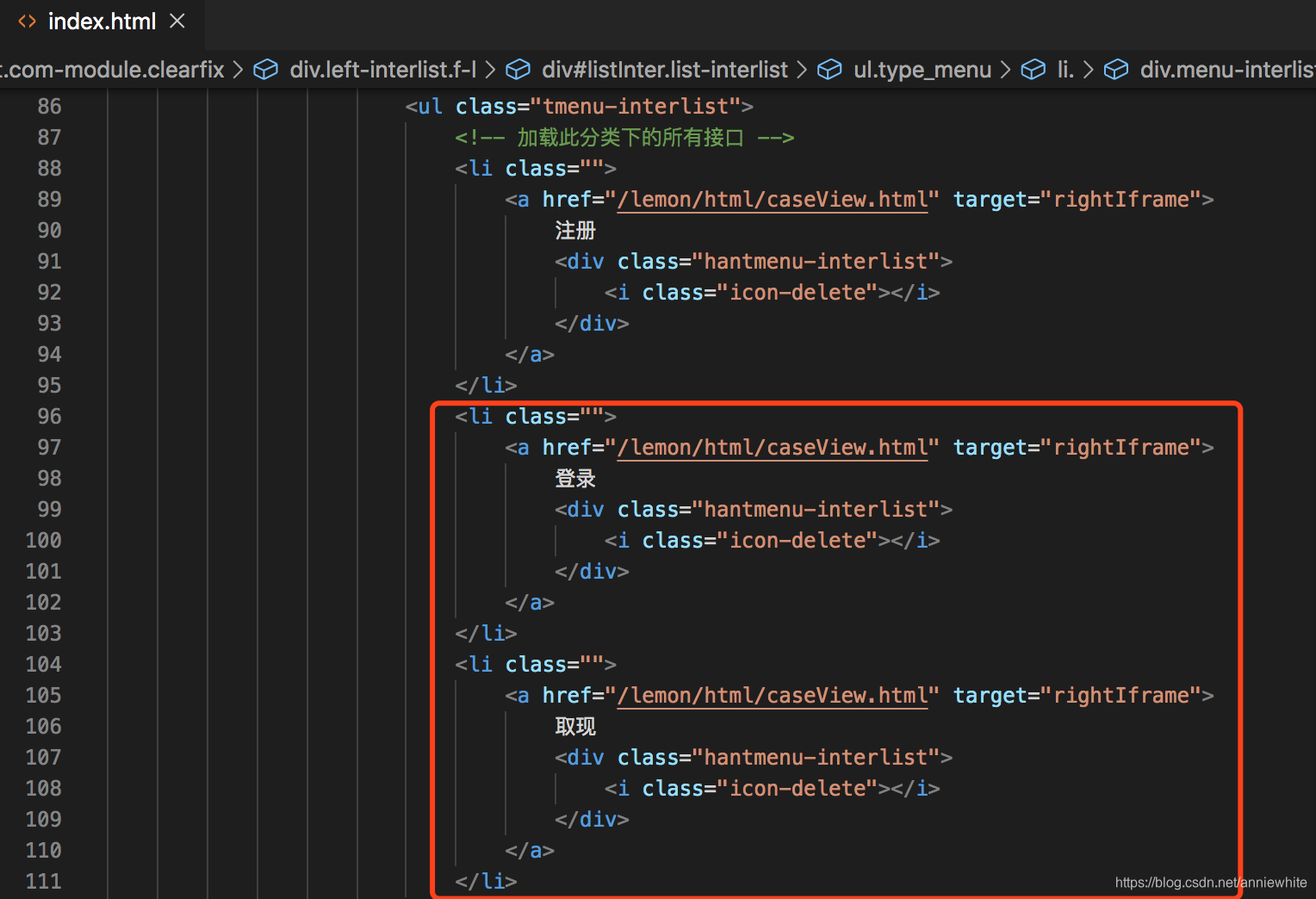Click the text 取现 on line 106

(x=575, y=727)
